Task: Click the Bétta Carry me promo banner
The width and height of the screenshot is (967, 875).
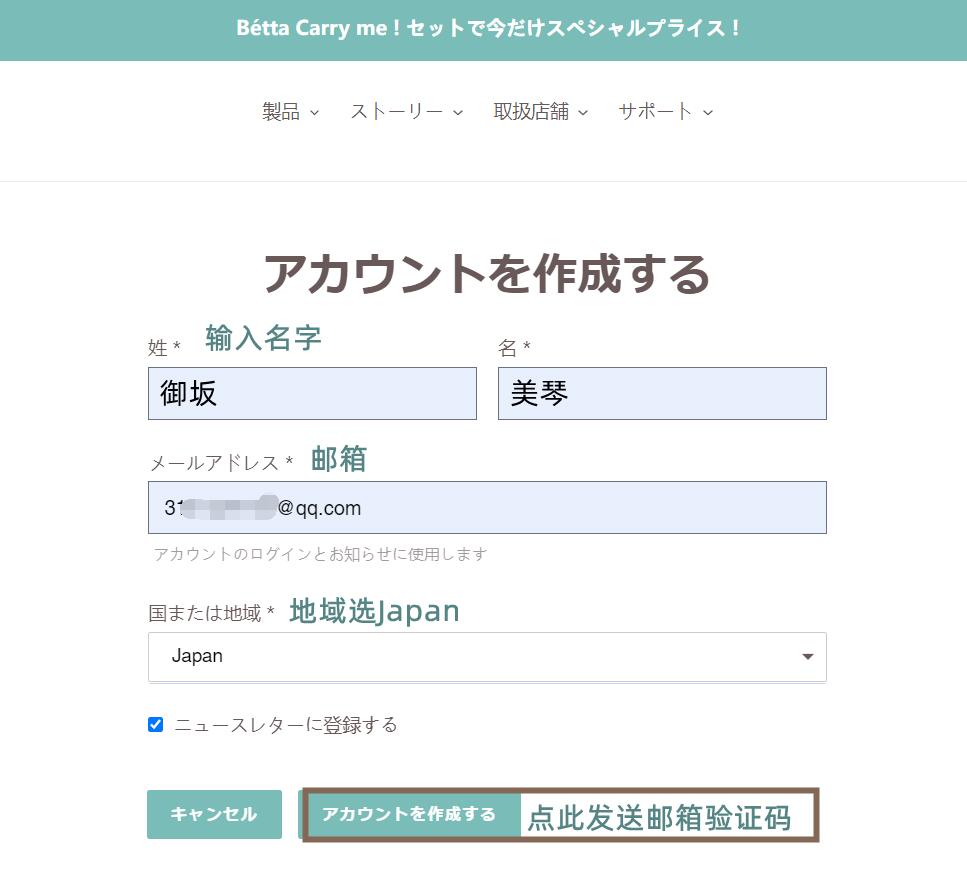Action: (484, 30)
